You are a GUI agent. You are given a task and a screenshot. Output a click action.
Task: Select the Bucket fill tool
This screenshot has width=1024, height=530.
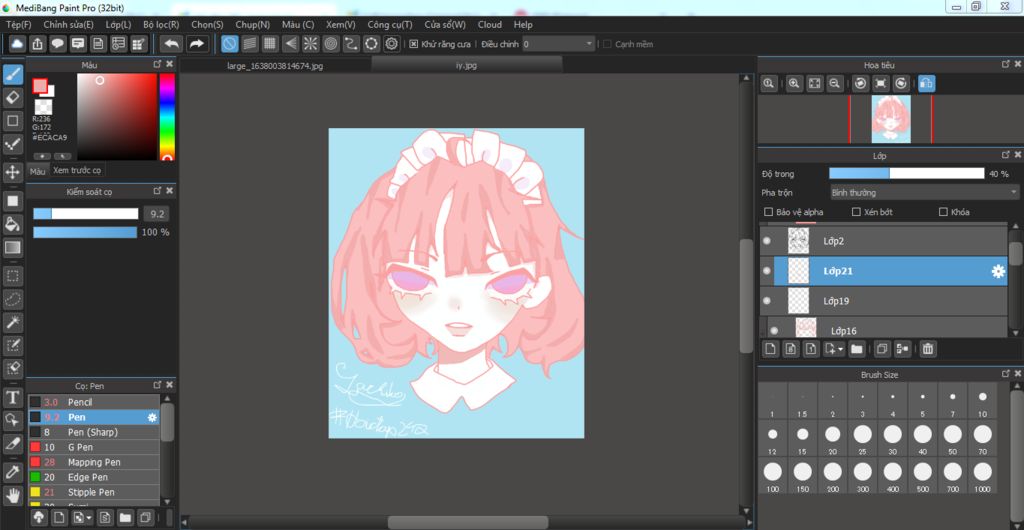click(12, 225)
